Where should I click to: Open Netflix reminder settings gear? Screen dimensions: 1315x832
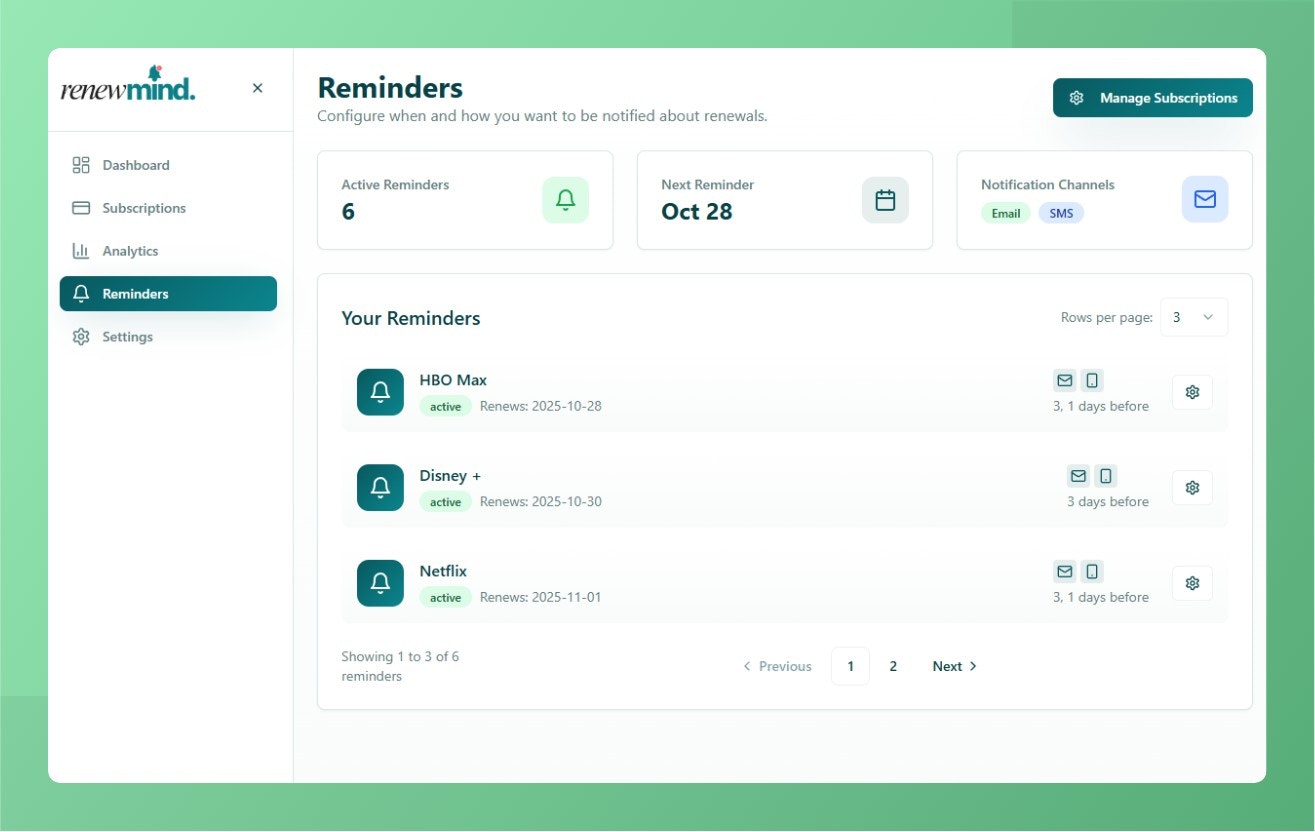point(1192,583)
